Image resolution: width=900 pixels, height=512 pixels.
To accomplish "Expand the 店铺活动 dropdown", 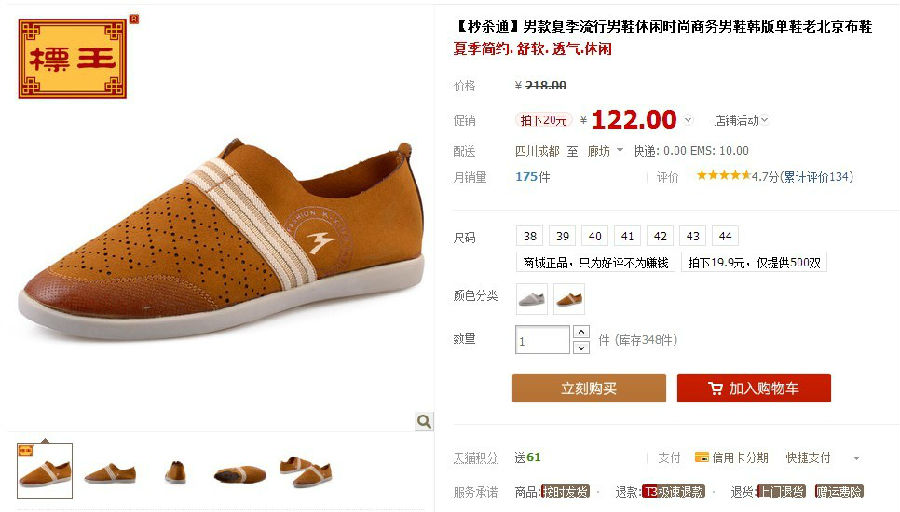I will click(x=741, y=121).
